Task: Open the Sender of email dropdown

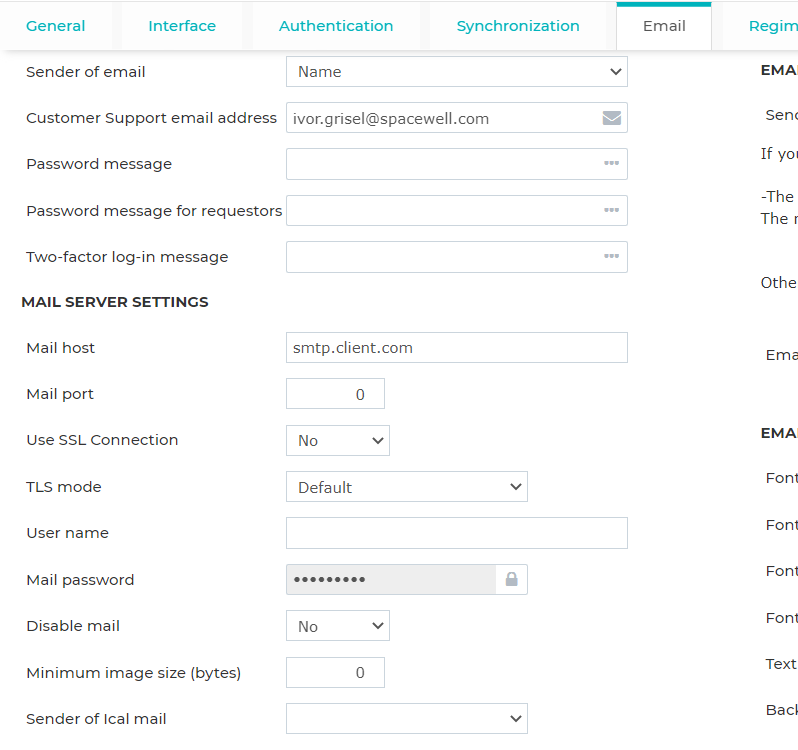Action: point(457,72)
